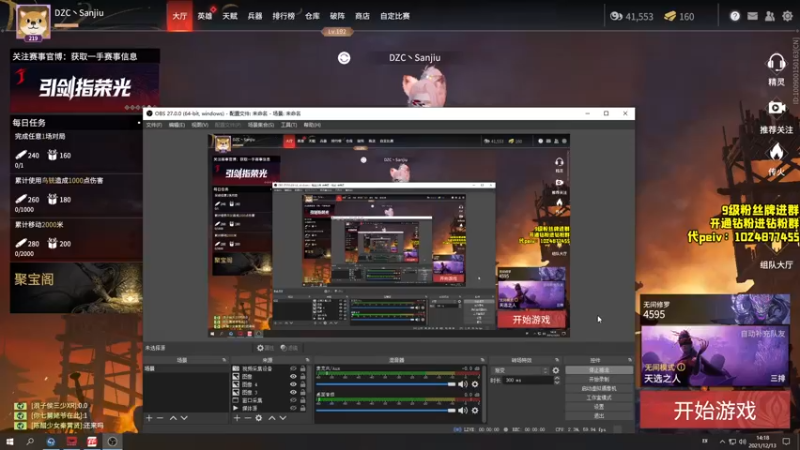Viewport: 800px width, 450px height.
Task: Open the 精灵 headset icon on right side
Action: click(x=776, y=64)
